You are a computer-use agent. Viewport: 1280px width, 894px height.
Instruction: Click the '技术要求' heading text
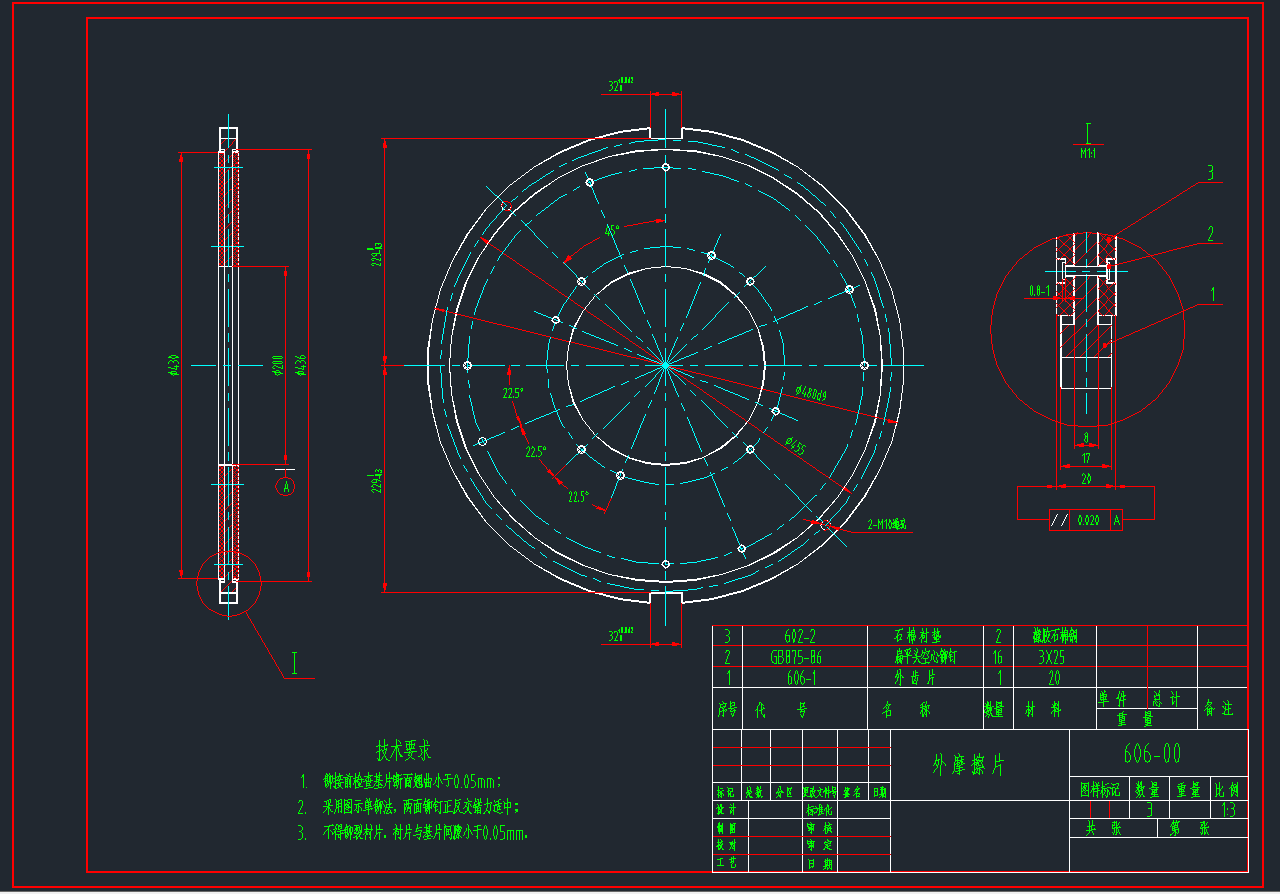(403, 750)
